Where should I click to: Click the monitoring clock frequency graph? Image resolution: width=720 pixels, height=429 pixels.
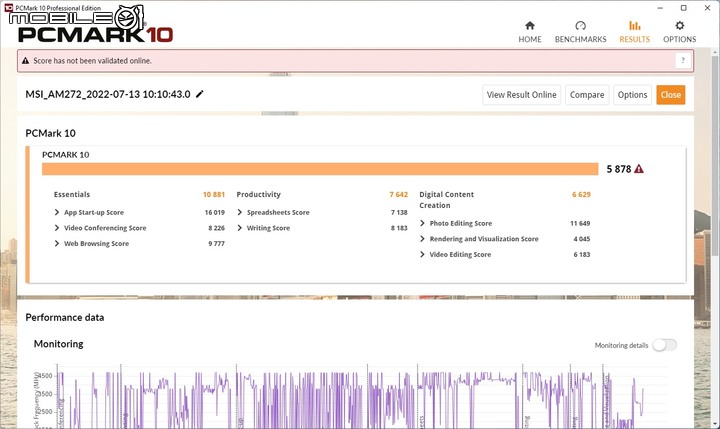pyautogui.click(x=349, y=396)
